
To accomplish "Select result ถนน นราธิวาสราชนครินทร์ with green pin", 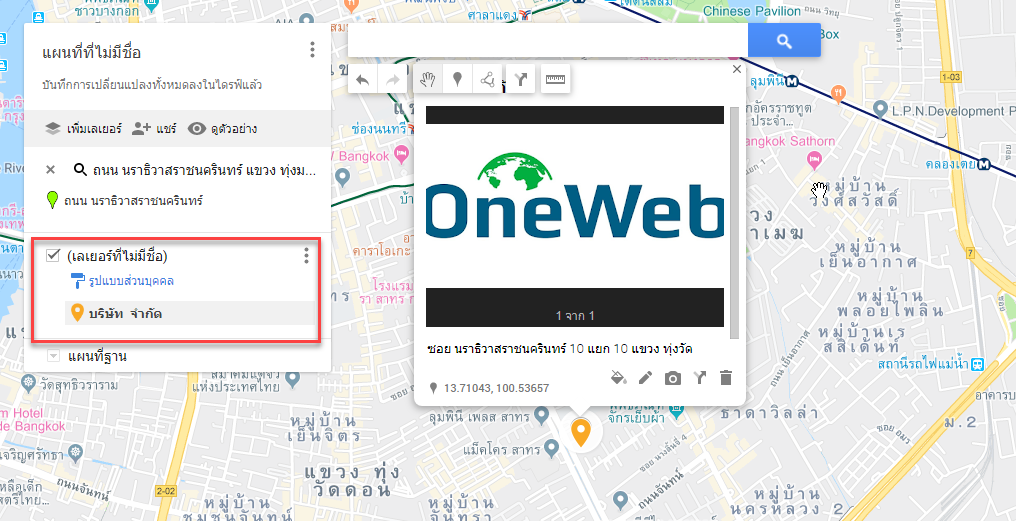I will 126,200.
